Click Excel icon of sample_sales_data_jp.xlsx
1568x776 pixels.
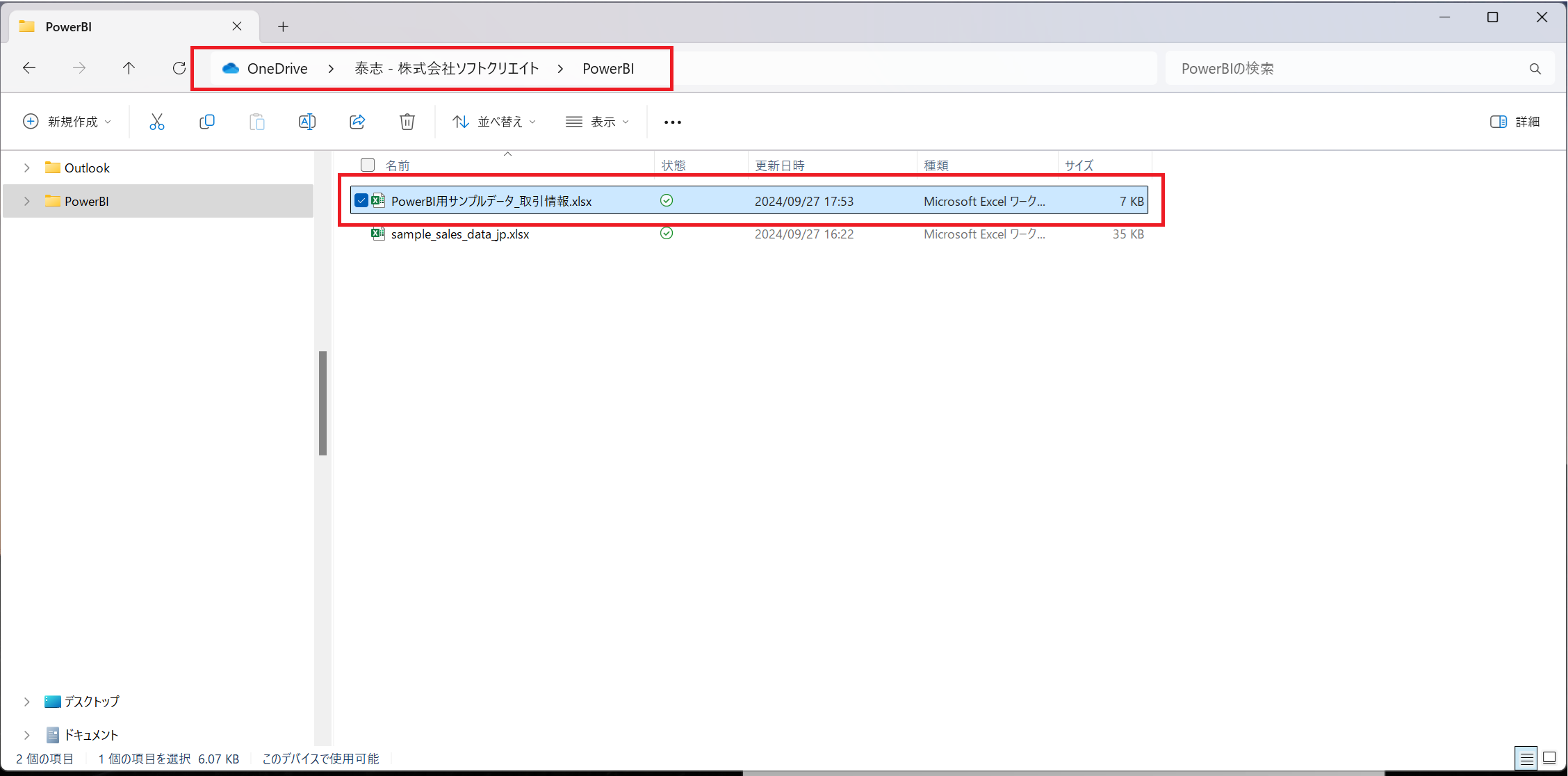point(377,234)
